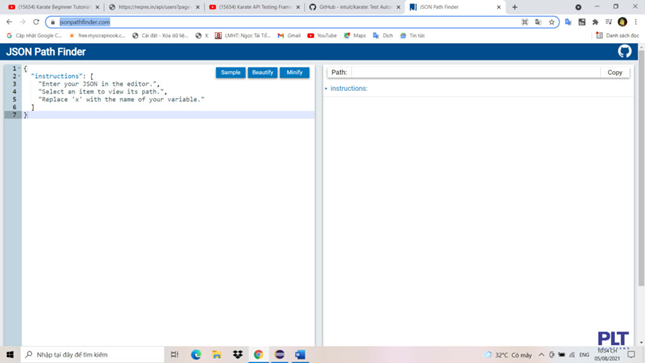Focus the Path text field

pos(476,72)
